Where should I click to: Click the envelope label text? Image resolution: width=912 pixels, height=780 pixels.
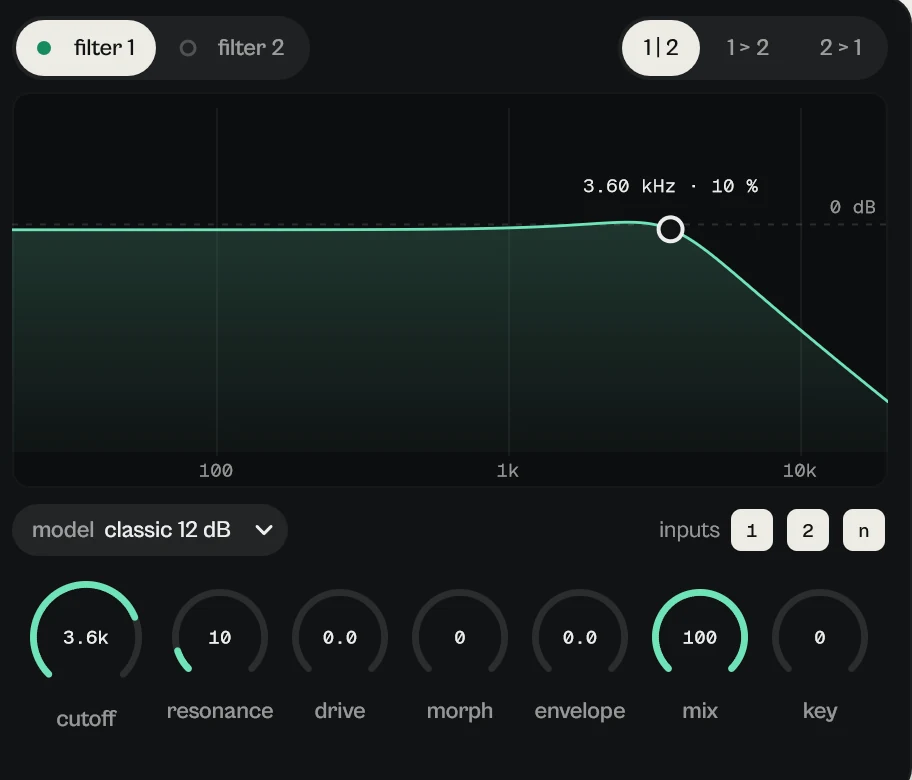pos(580,711)
